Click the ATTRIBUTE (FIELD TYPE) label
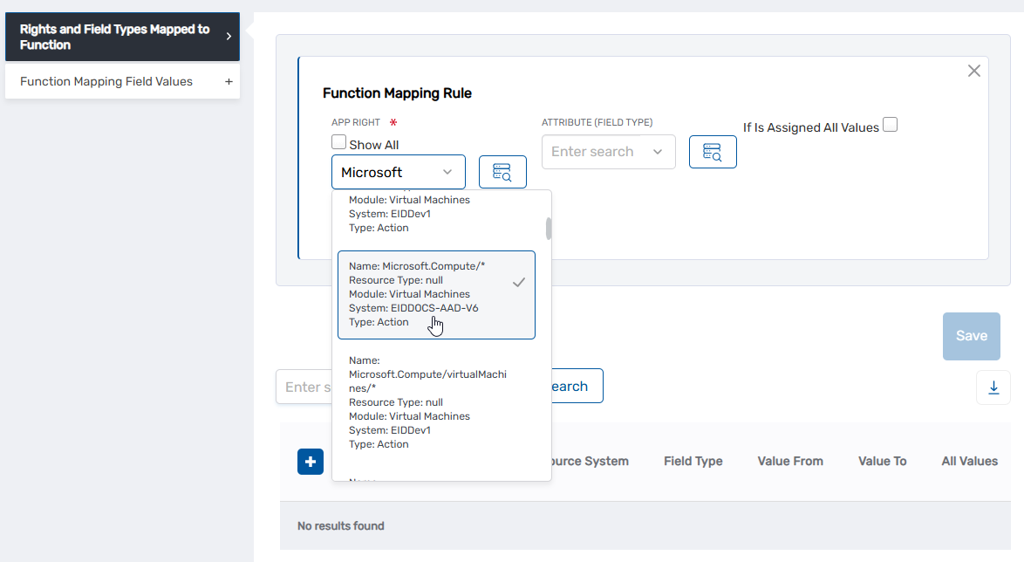Image resolution: width=1024 pixels, height=562 pixels. click(597, 123)
